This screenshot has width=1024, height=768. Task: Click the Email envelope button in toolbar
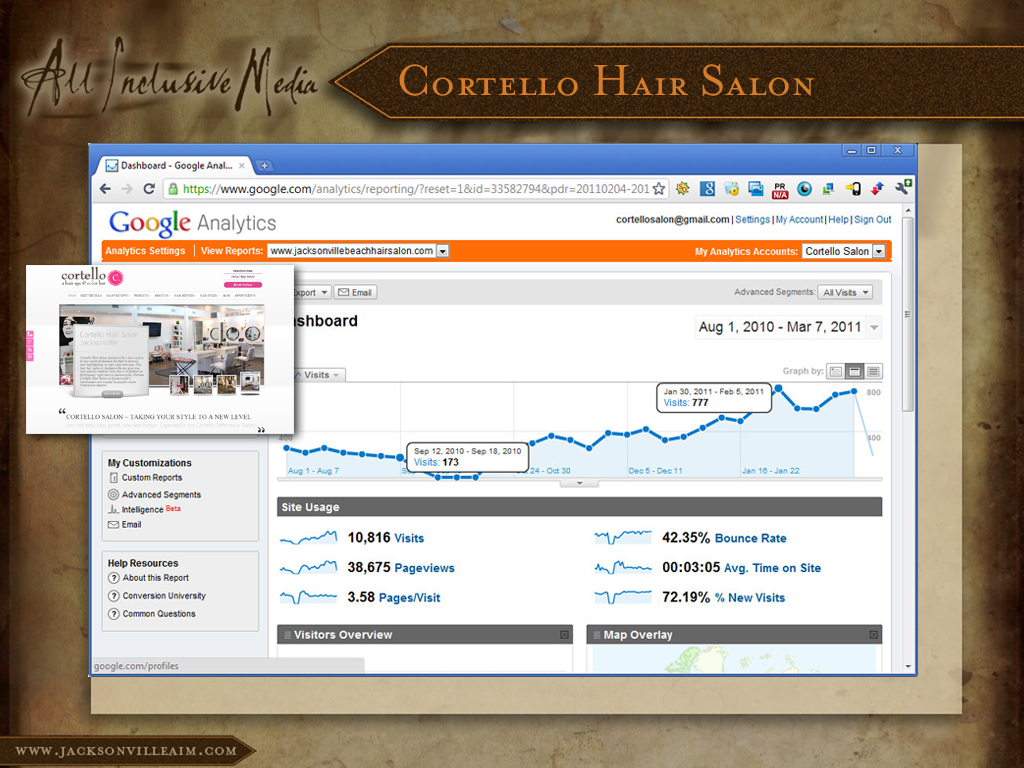[355, 292]
